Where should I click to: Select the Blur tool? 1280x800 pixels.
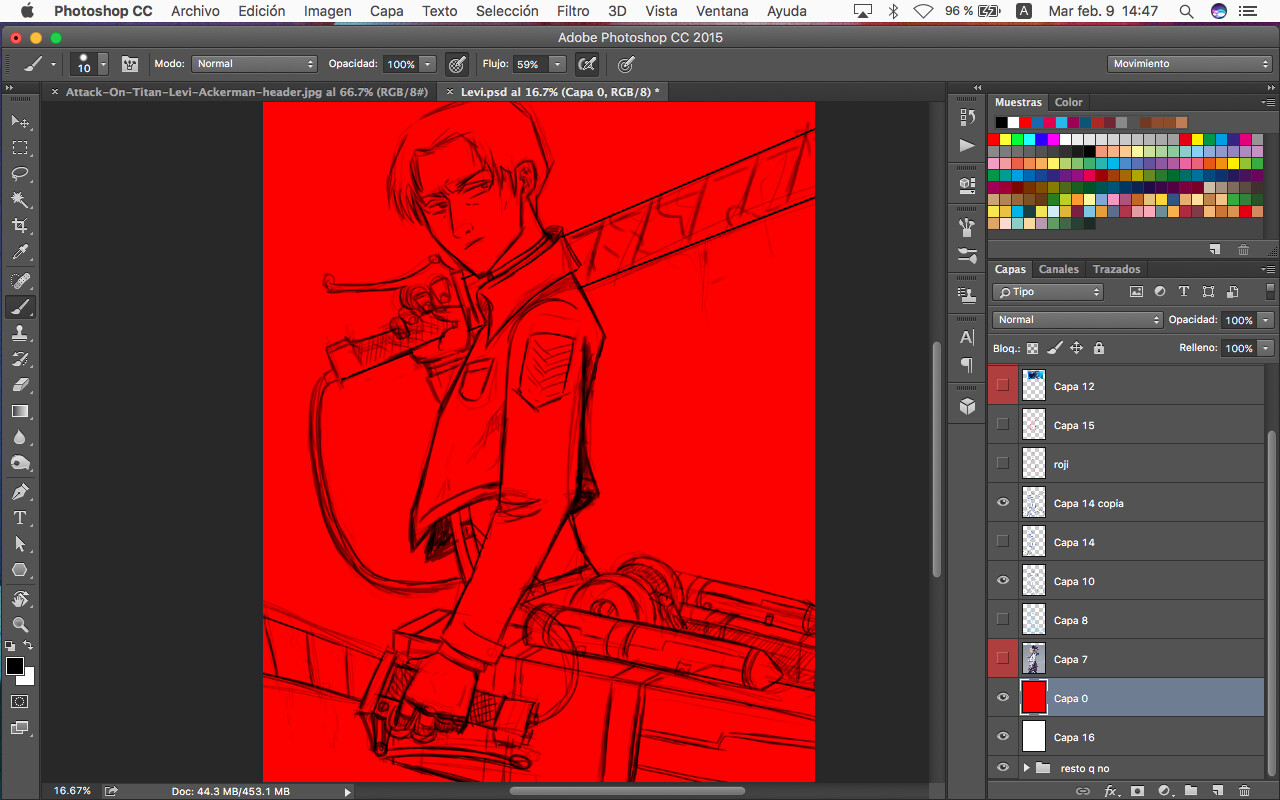pos(20,437)
